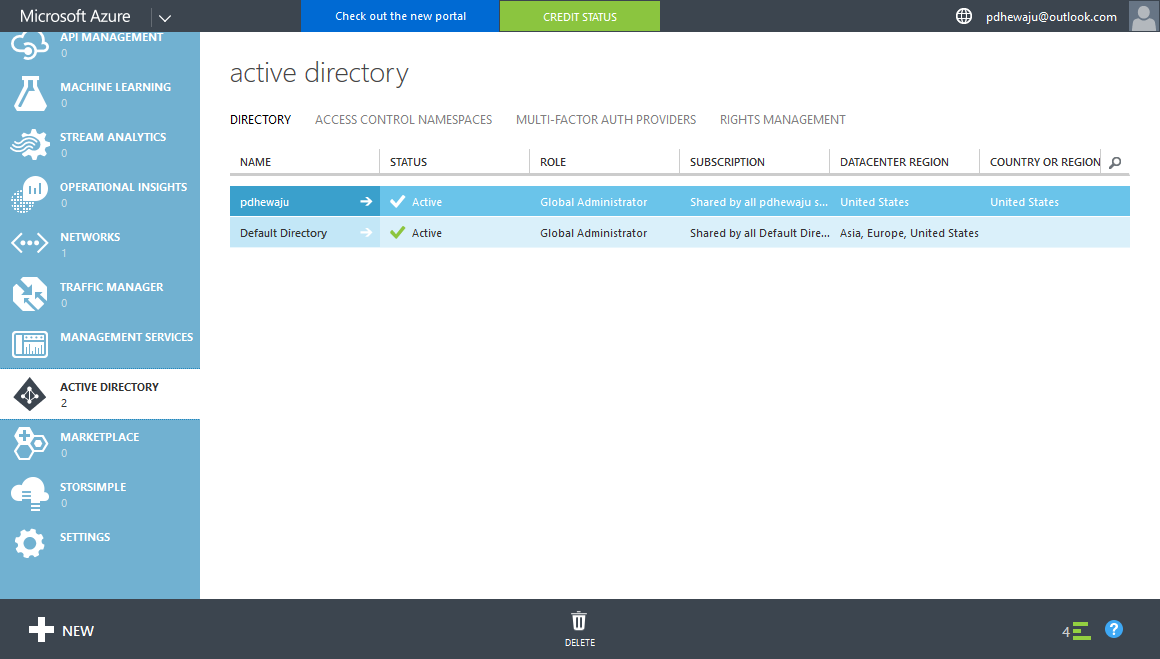Select the Machine Learning flask icon

(30, 94)
